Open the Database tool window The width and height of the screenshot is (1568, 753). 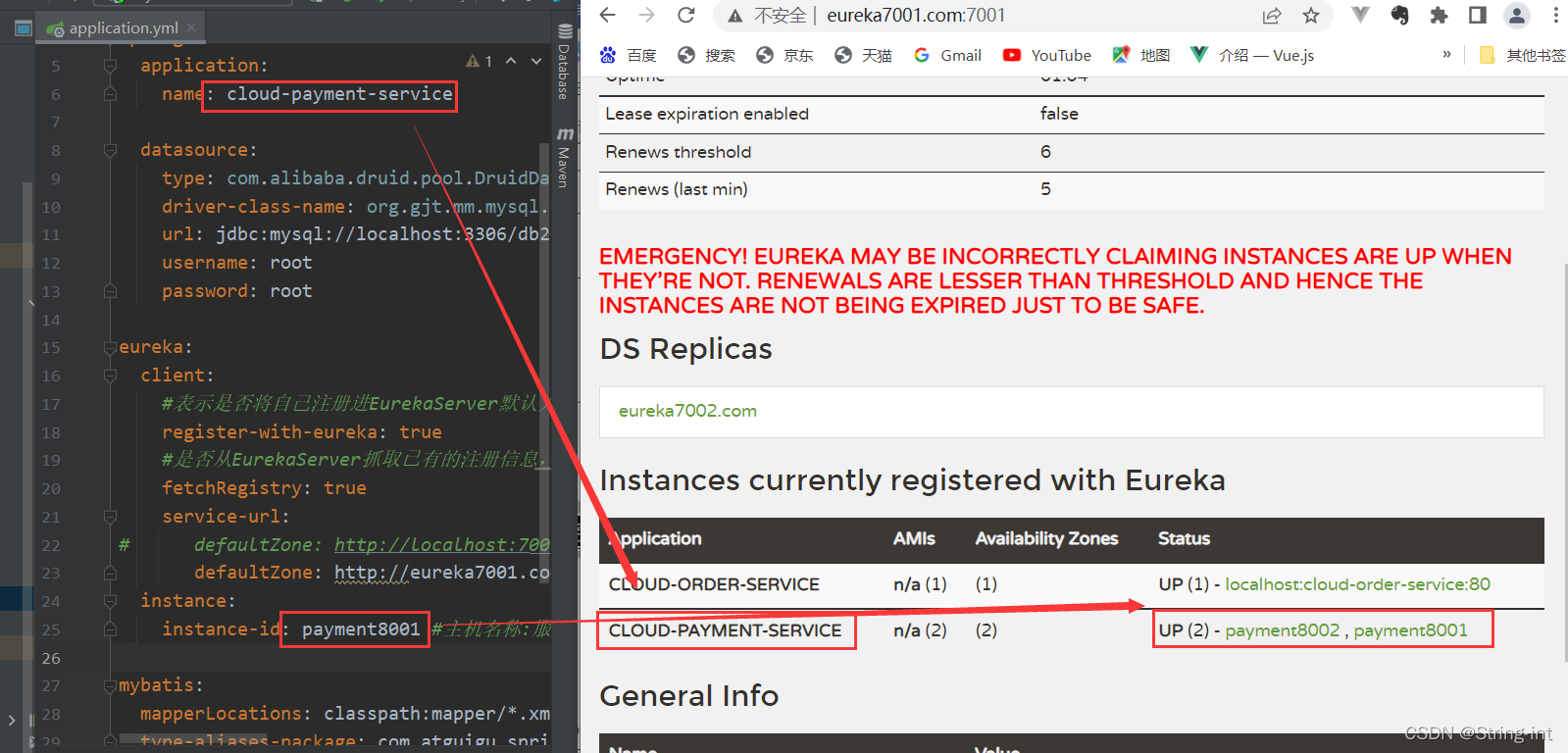coord(564,61)
